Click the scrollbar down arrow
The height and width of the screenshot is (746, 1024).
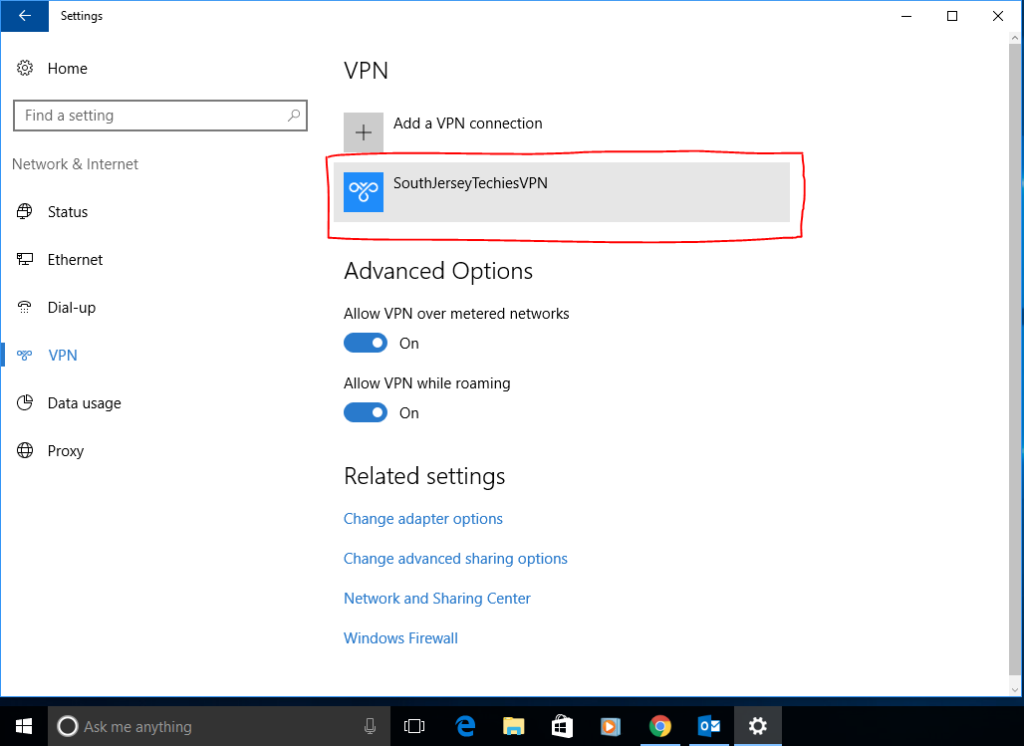1014,689
